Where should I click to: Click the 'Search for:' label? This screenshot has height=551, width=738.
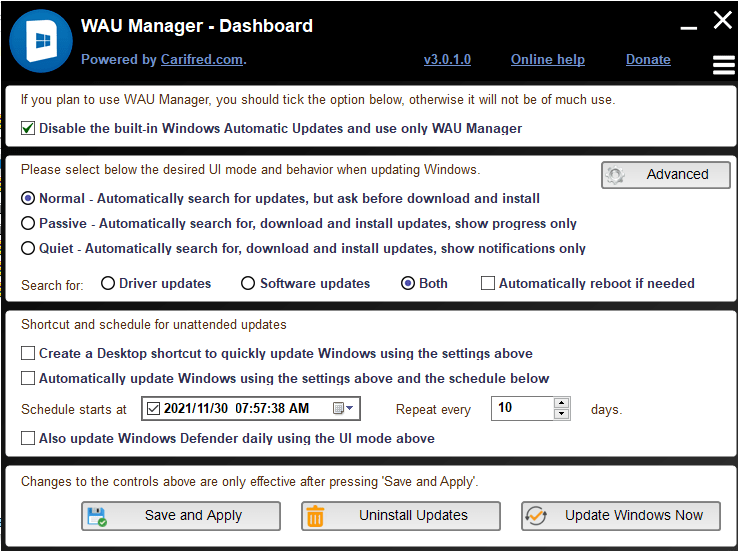coord(52,285)
